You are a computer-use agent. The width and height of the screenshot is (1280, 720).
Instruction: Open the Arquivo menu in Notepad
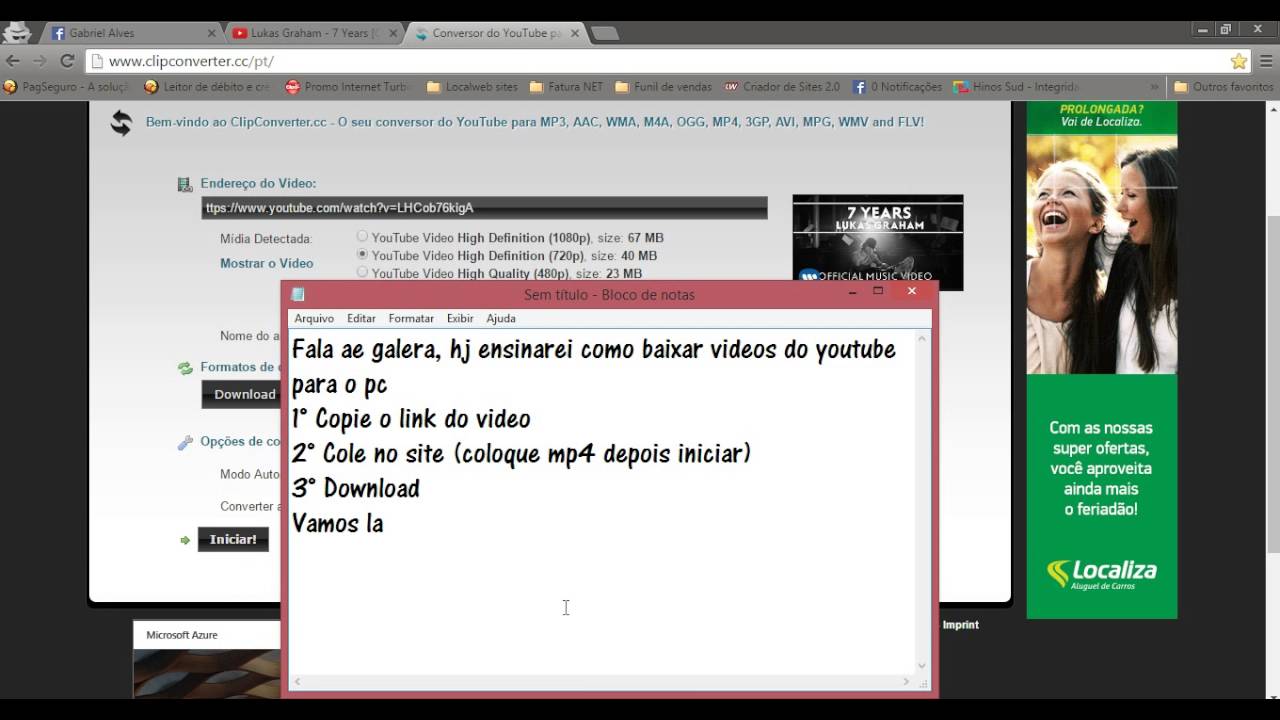(314, 318)
